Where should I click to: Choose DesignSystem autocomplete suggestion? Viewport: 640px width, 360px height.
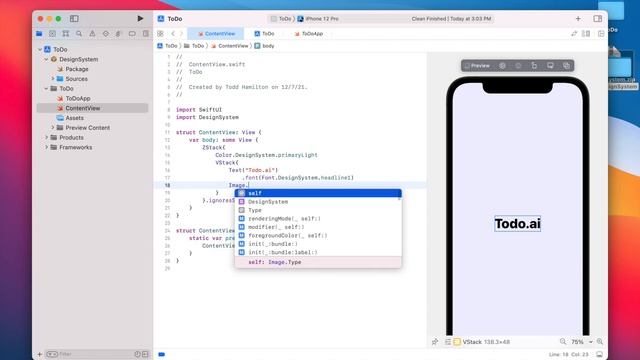[x=318, y=202]
